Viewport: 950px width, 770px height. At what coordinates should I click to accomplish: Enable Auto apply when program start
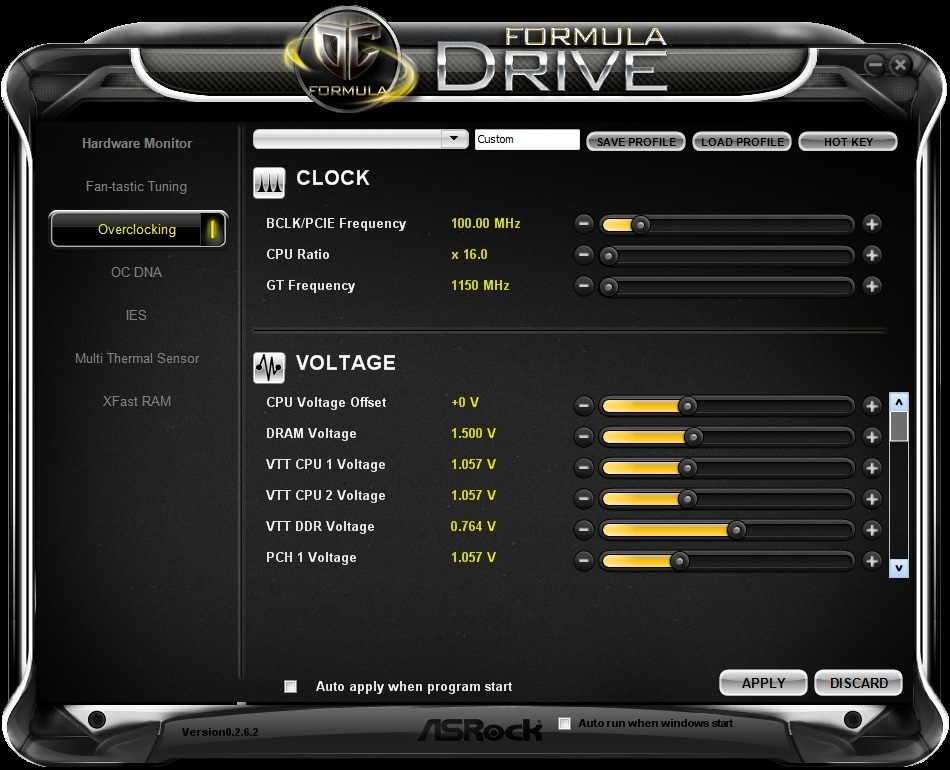pos(291,686)
